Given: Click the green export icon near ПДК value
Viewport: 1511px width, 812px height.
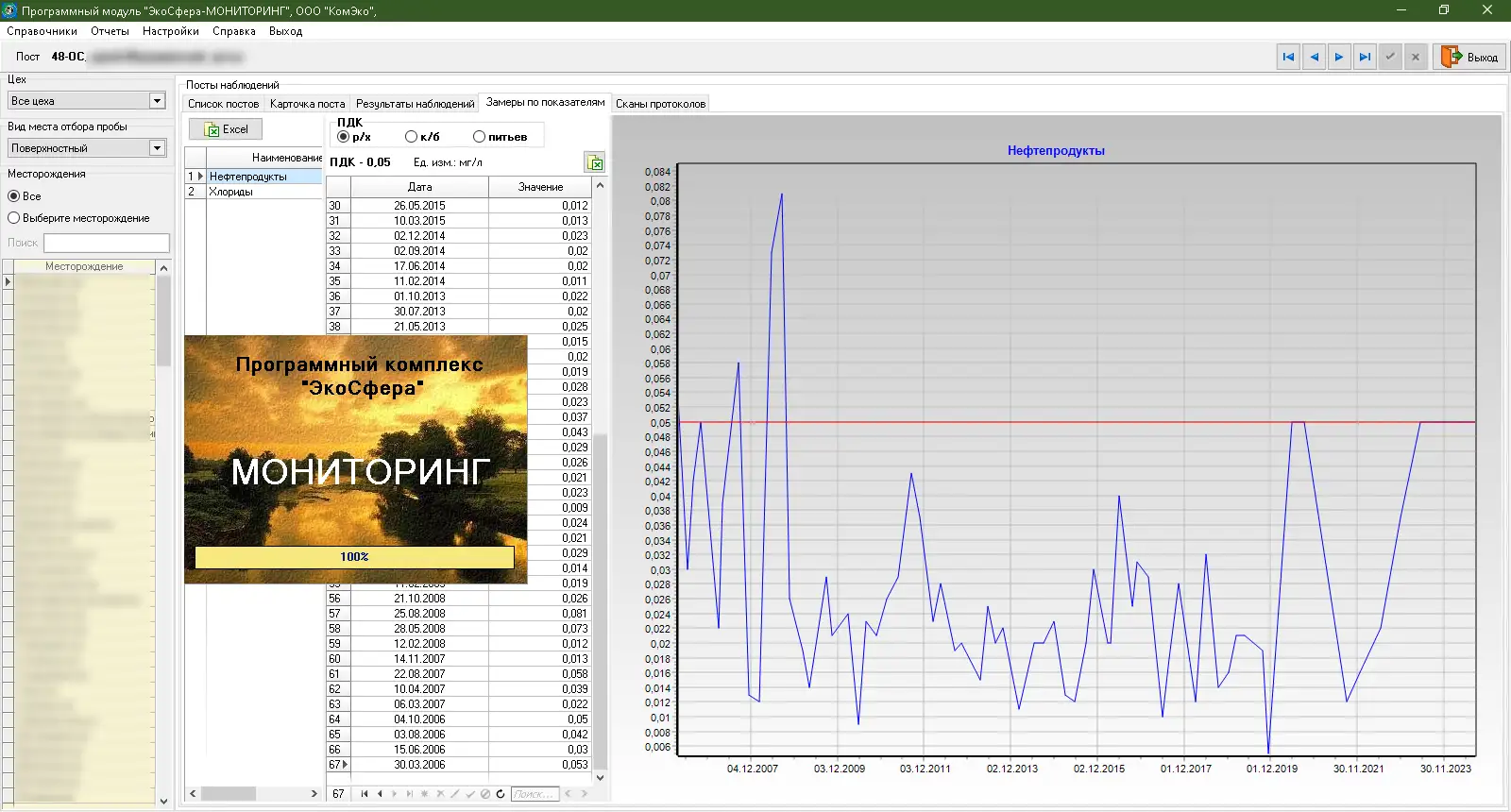Looking at the screenshot, I should click(595, 163).
